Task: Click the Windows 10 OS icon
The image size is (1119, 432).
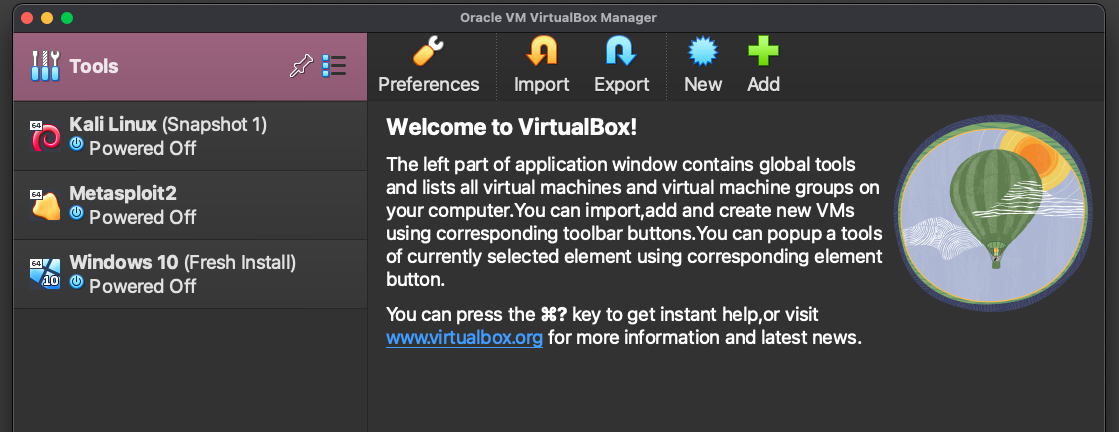Action: [46, 273]
